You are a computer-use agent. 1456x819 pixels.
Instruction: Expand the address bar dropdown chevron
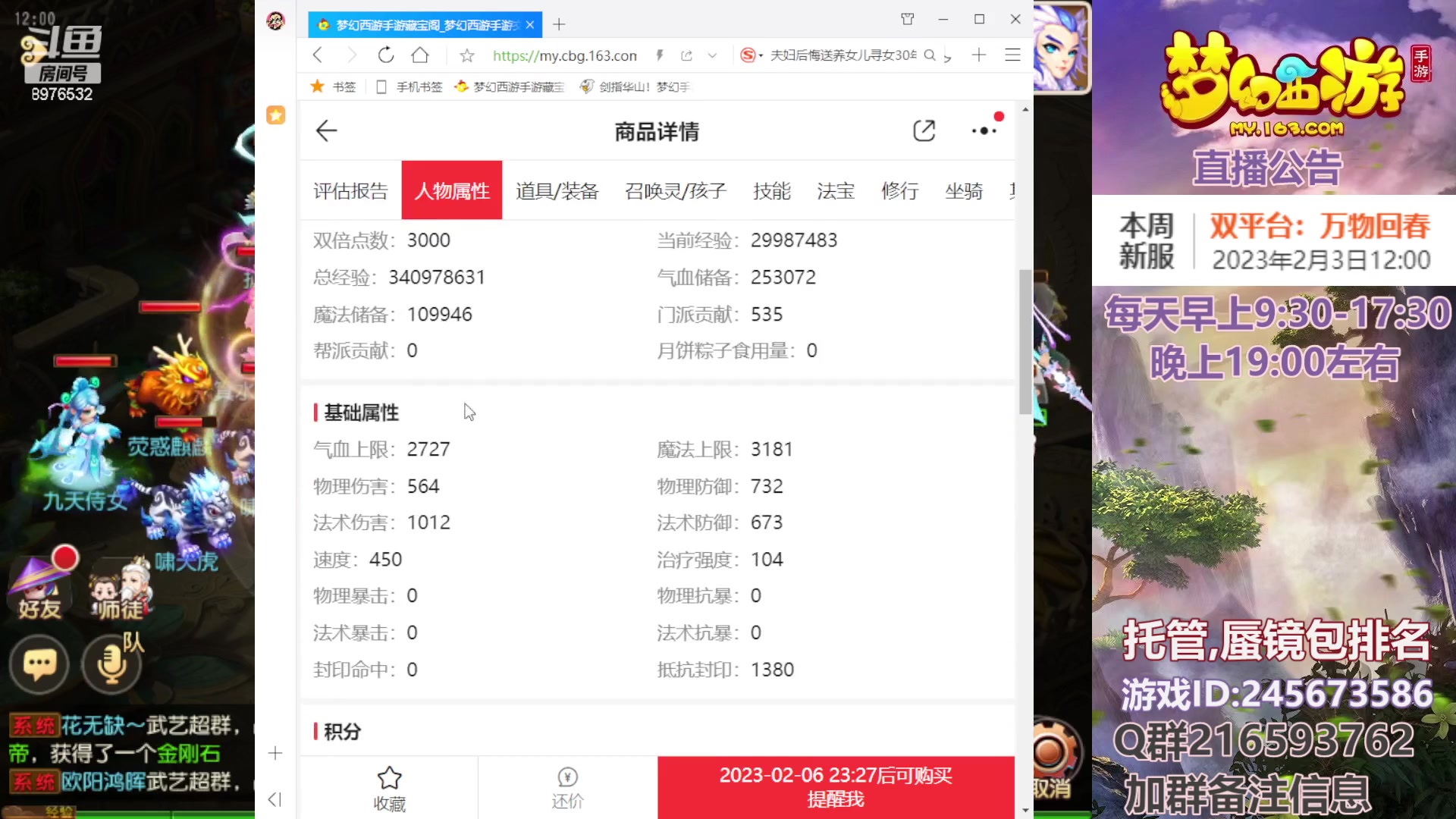(x=712, y=55)
